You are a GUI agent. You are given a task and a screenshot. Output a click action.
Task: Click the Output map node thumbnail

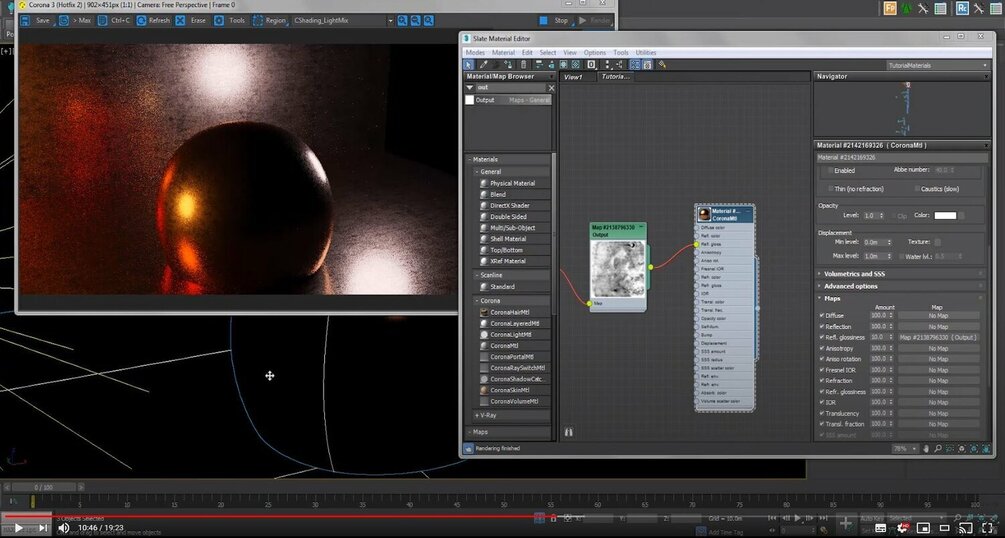click(618, 269)
